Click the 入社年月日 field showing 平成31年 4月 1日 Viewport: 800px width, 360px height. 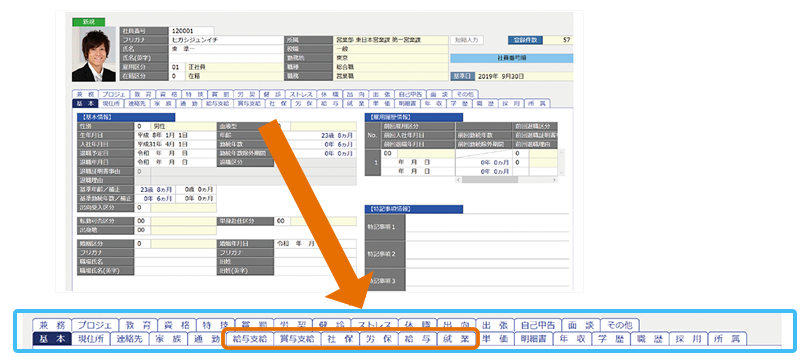[x=176, y=144]
